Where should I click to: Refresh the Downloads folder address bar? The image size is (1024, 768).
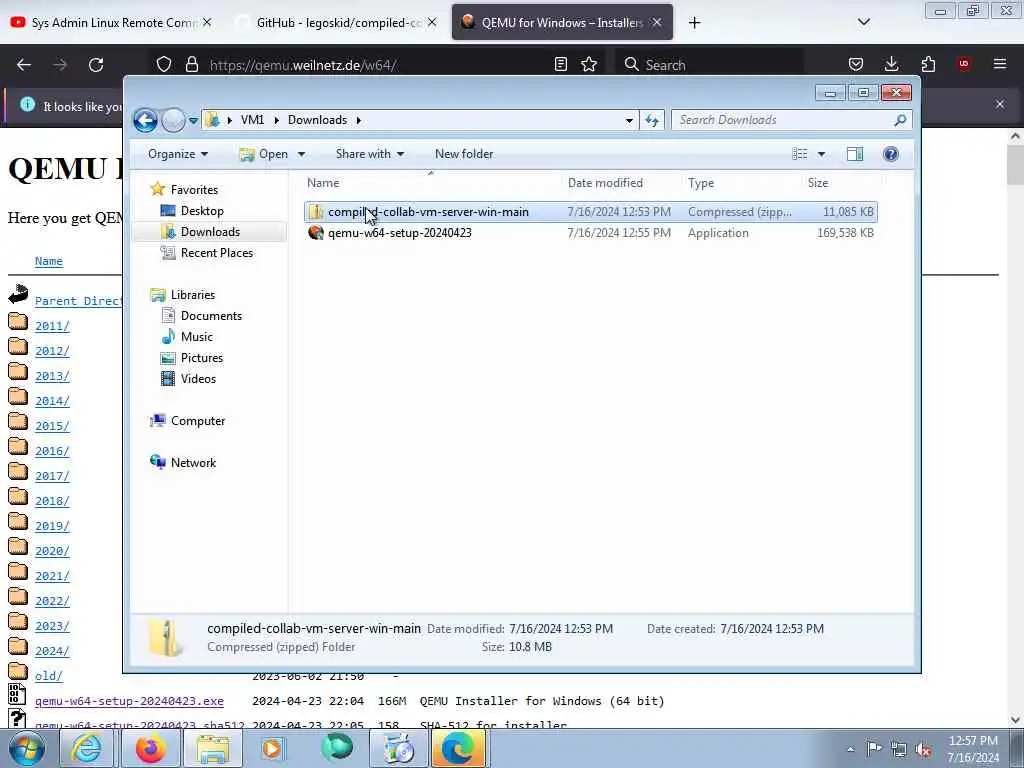point(652,120)
